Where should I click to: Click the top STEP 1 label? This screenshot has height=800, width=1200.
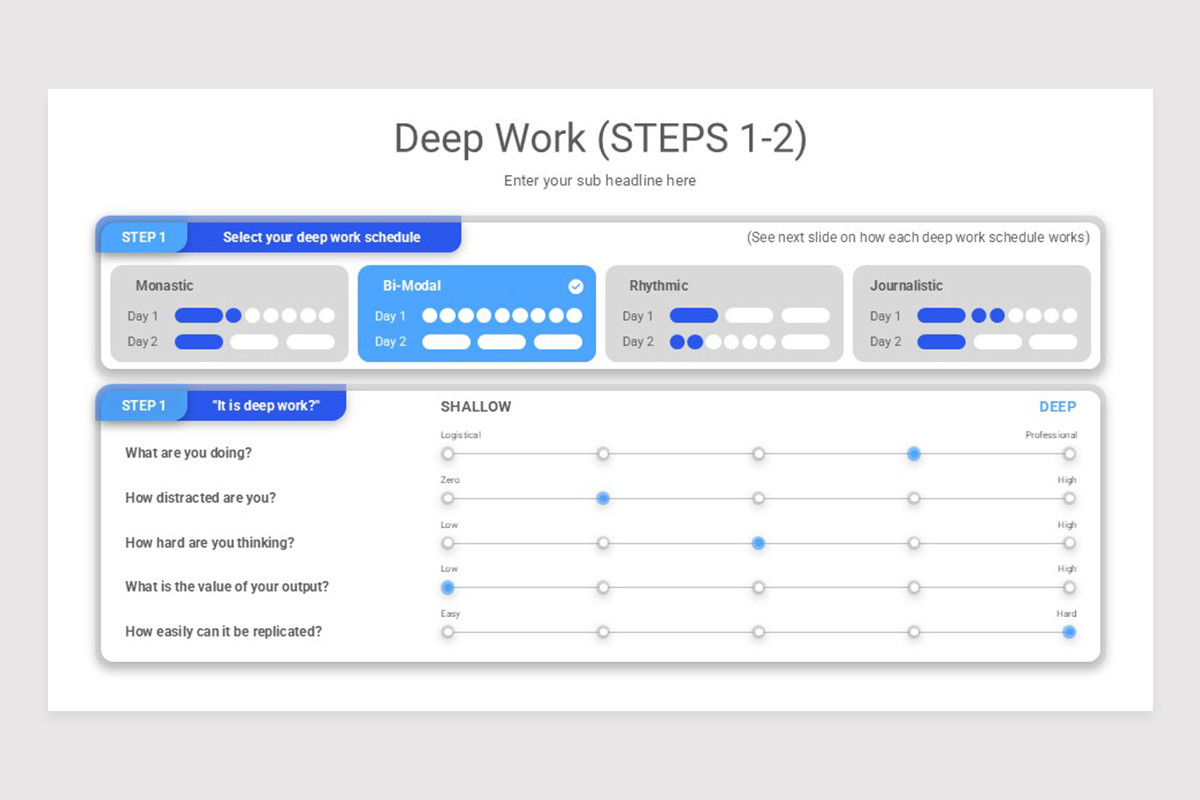(x=144, y=238)
